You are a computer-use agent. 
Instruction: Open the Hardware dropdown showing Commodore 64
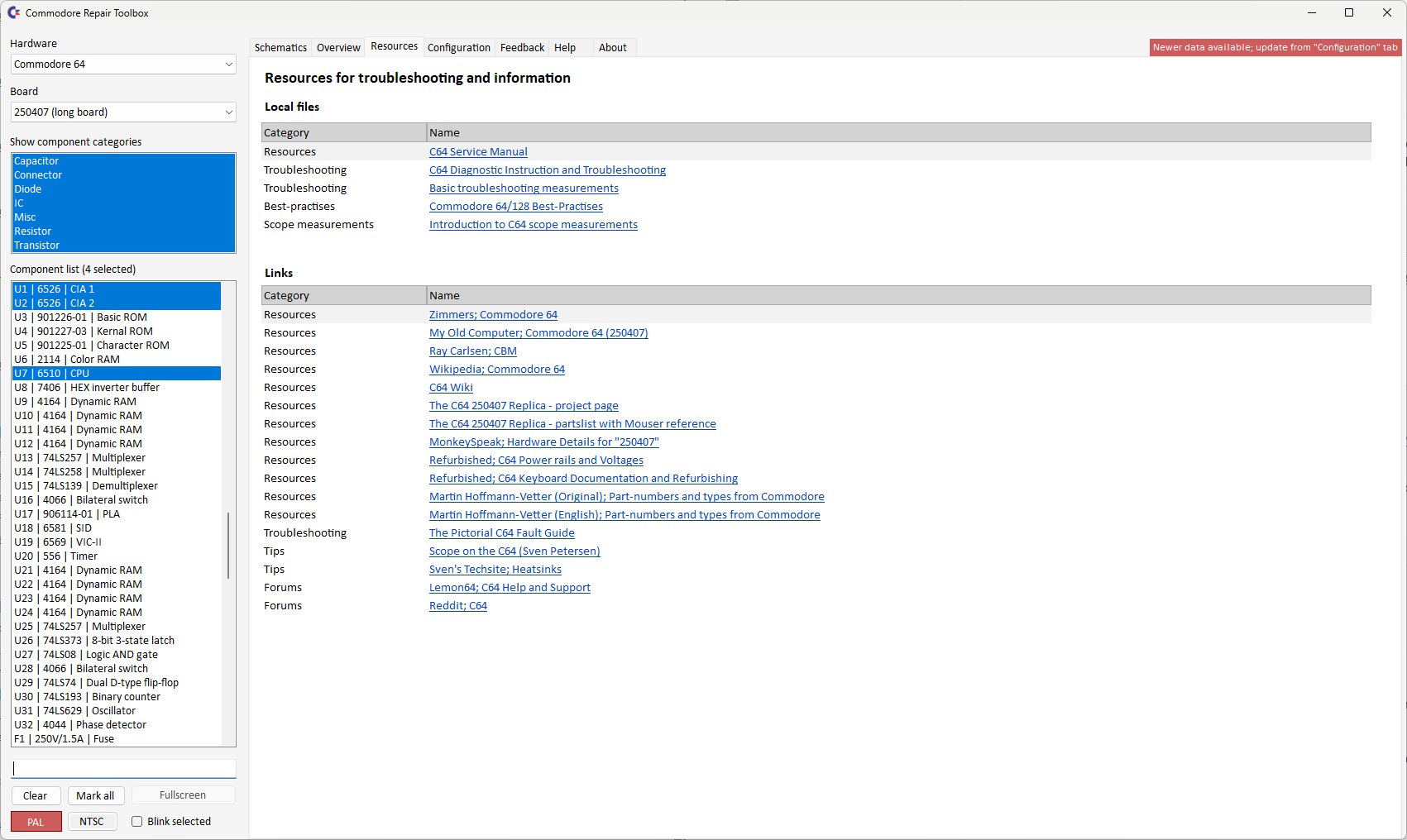[x=123, y=64]
